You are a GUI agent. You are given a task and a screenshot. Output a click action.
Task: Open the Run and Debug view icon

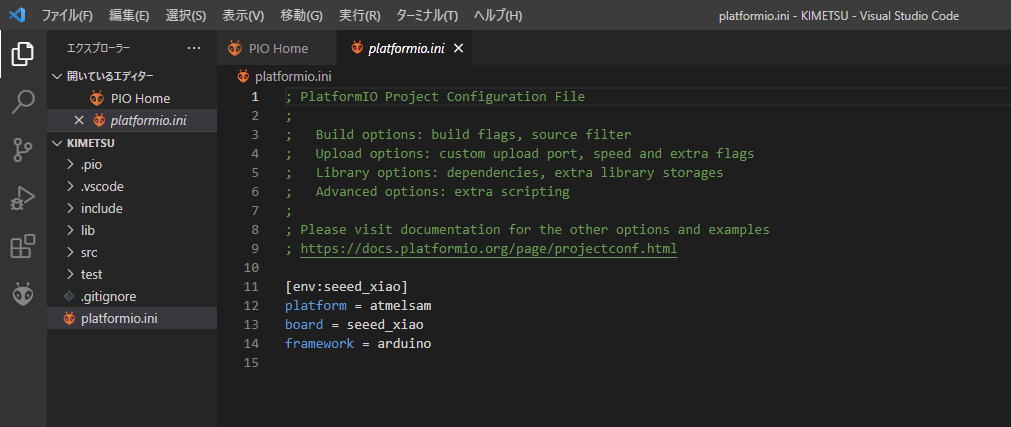pyautogui.click(x=23, y=198)
